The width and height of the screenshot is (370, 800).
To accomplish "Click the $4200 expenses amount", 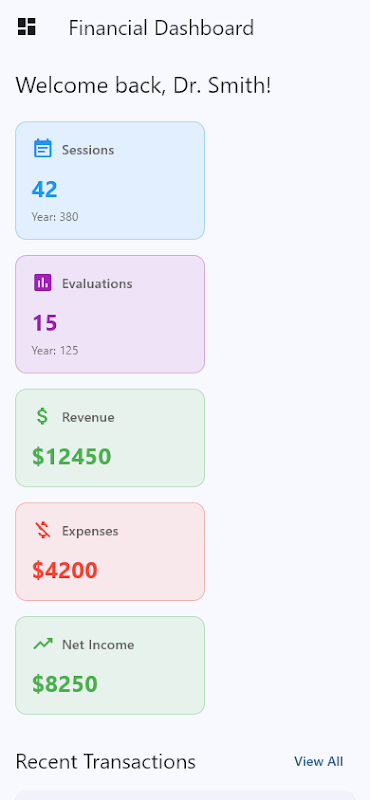I will point(65,570).
